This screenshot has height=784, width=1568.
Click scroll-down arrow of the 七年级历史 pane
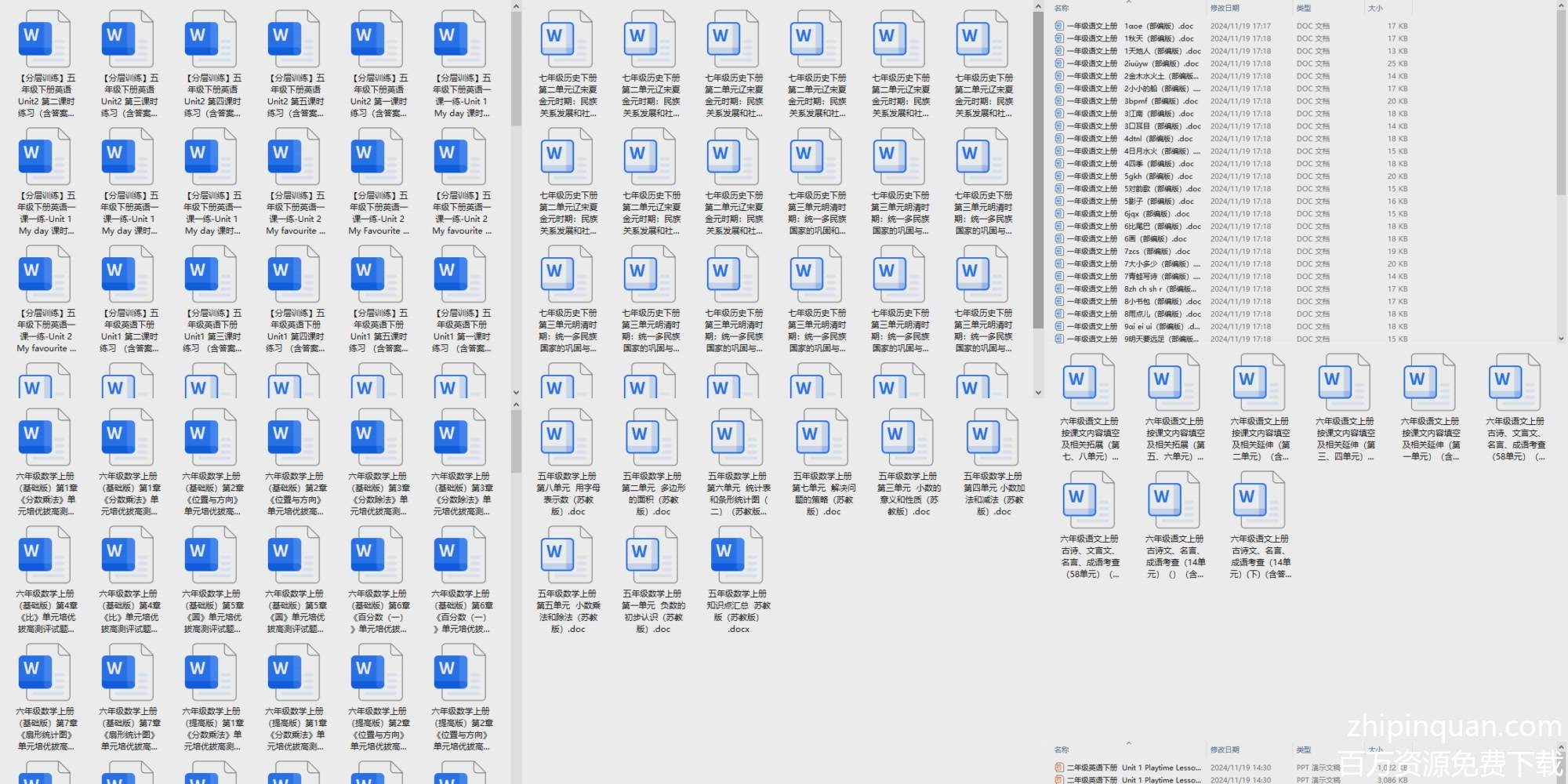pos(1038,393)
